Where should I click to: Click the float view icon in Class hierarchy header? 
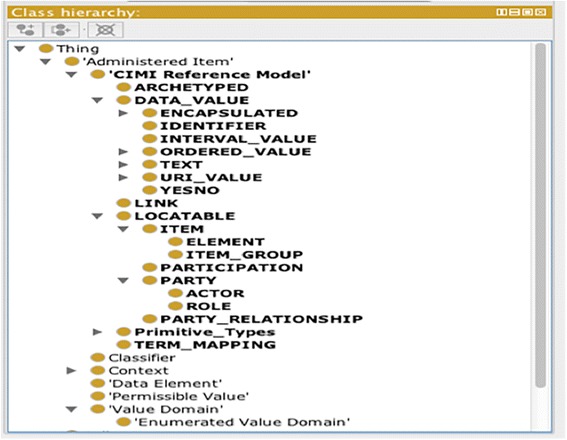[x=528, y=12]
